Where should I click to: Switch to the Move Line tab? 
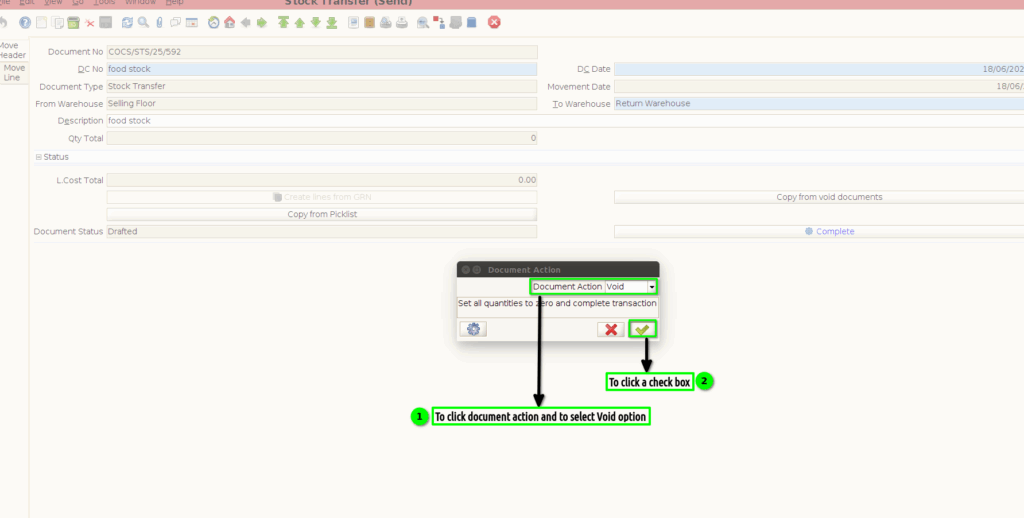click(x=13, y=73)
